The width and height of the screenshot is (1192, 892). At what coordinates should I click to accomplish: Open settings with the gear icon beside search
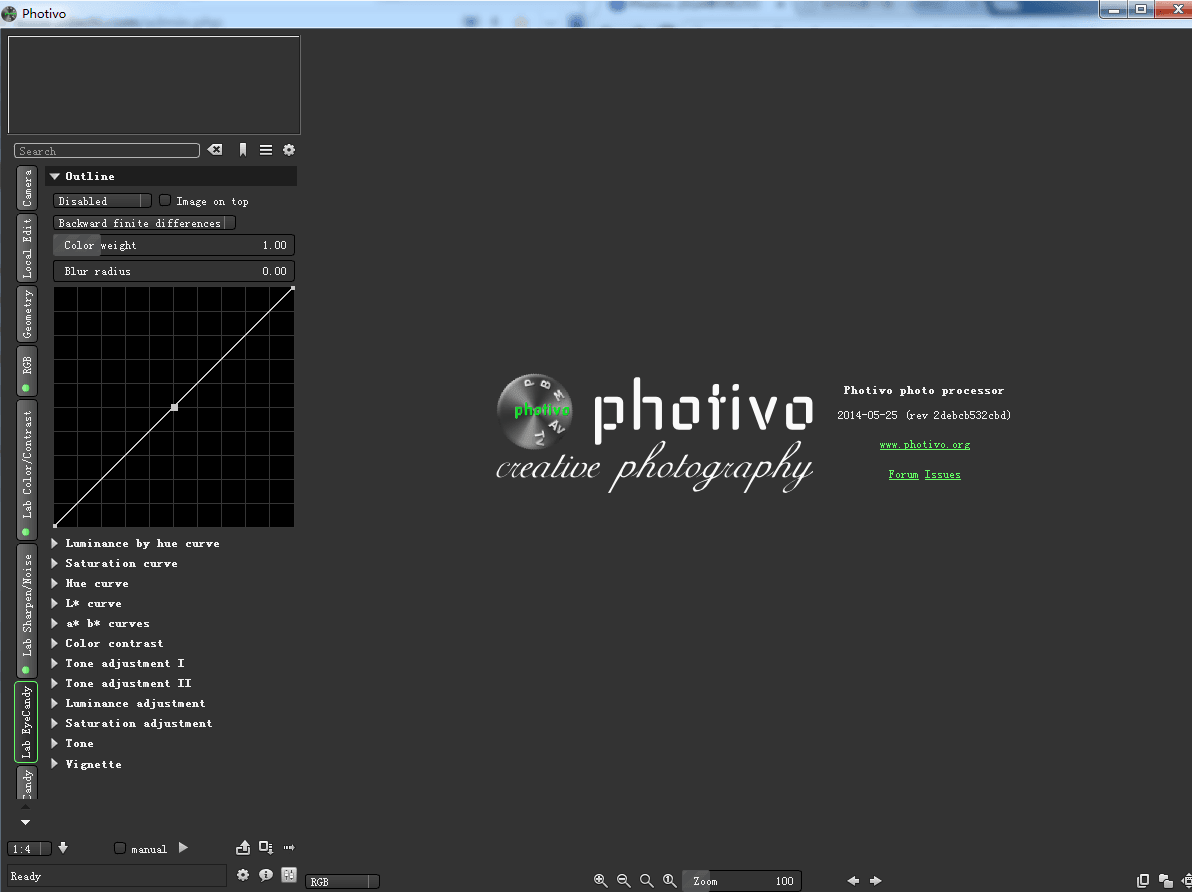coord(289,149)
